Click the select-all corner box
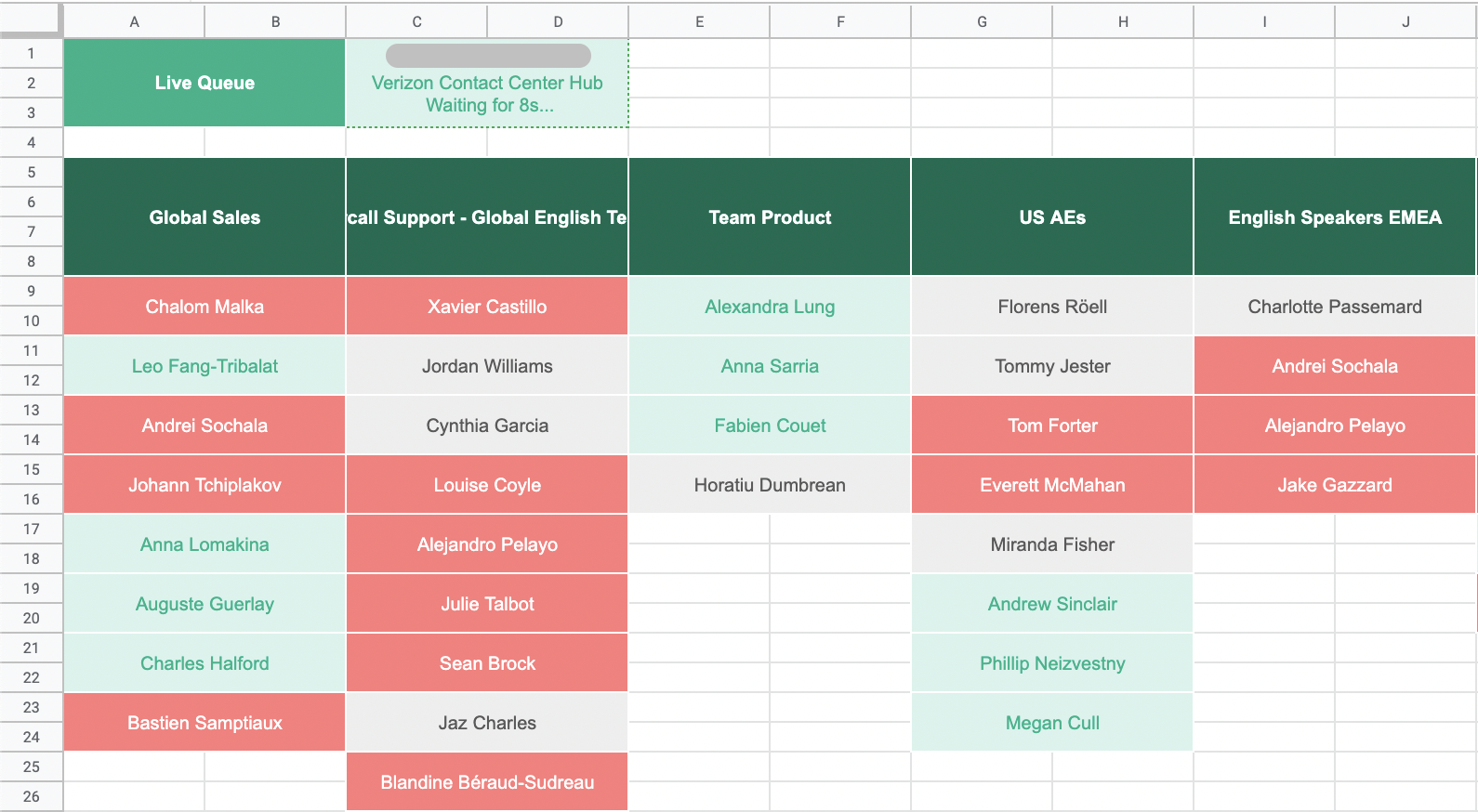 [31, 20]
